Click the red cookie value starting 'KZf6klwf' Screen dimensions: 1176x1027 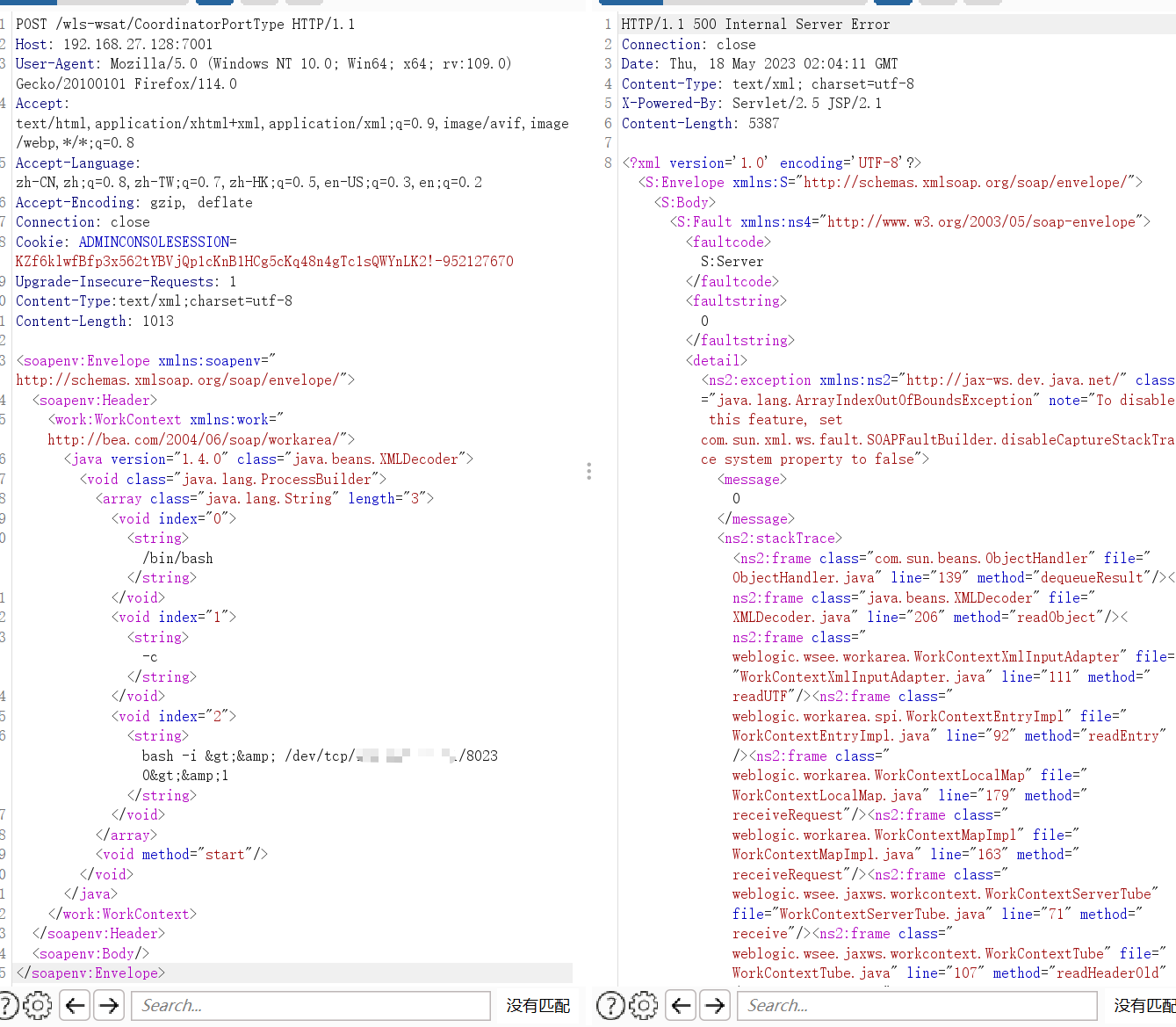click(x=264, y=262)
